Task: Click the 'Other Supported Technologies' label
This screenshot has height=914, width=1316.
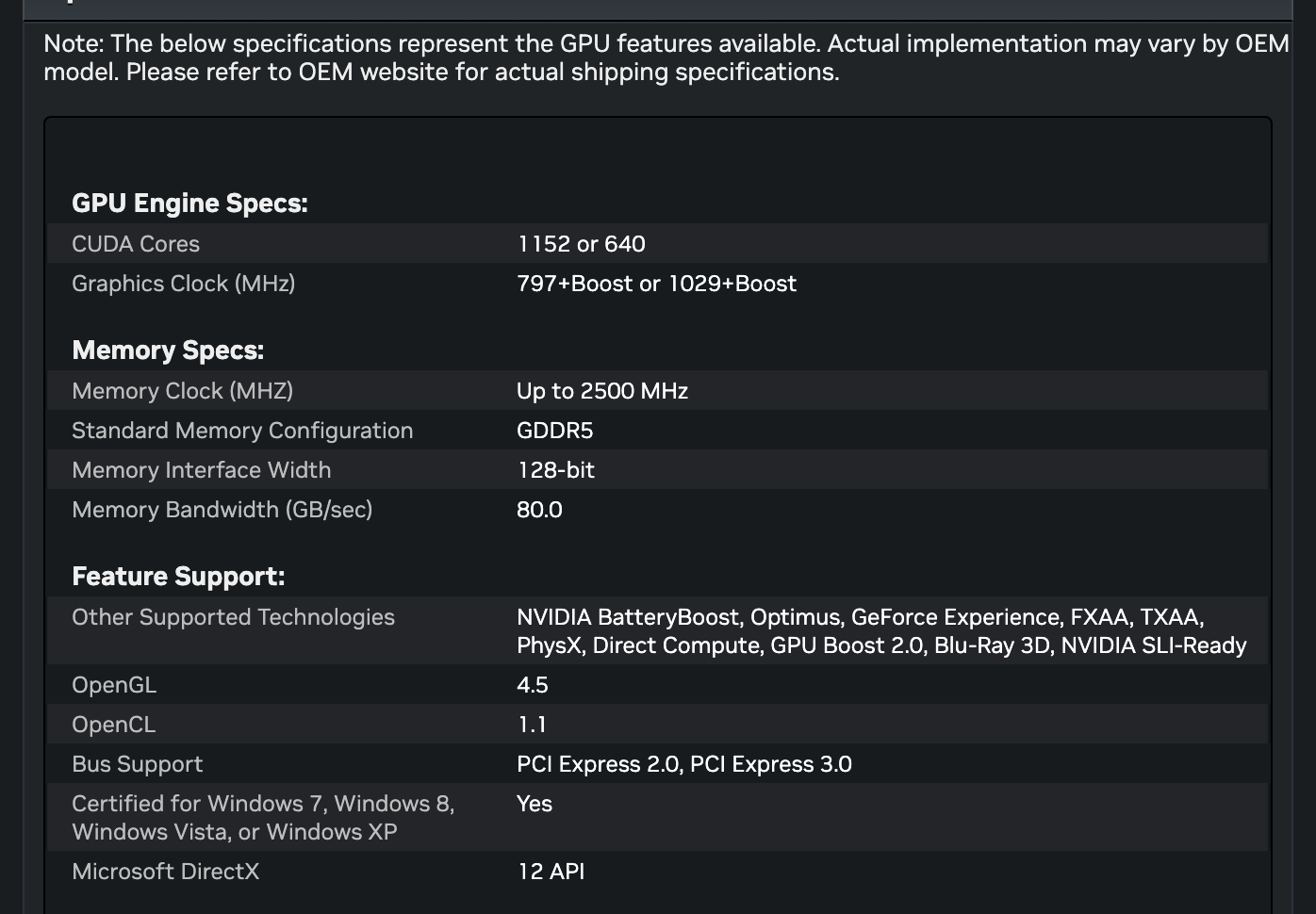Action: click(x=233, y=617)
